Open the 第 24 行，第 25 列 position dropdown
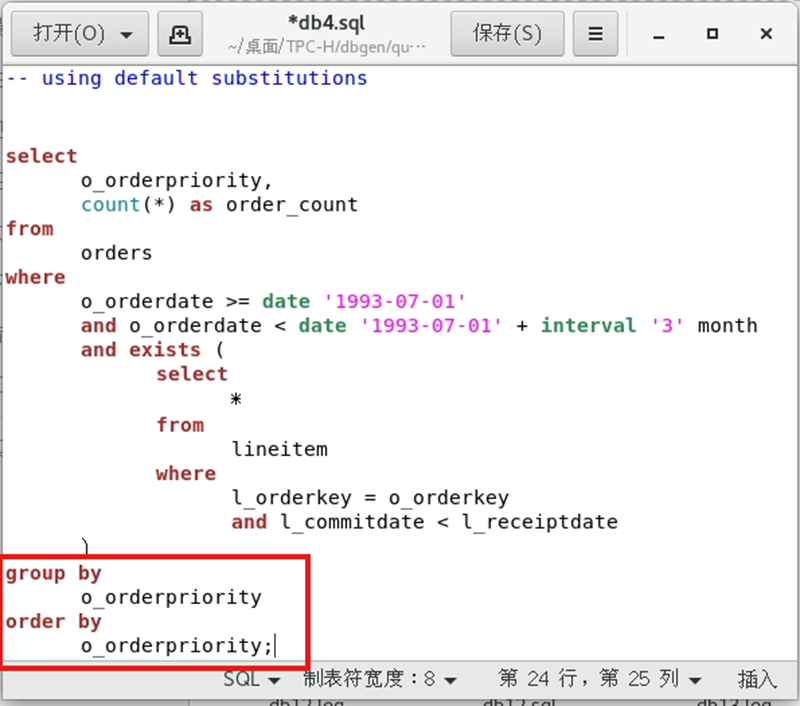The image size is (800, 706). click(600, 679)
